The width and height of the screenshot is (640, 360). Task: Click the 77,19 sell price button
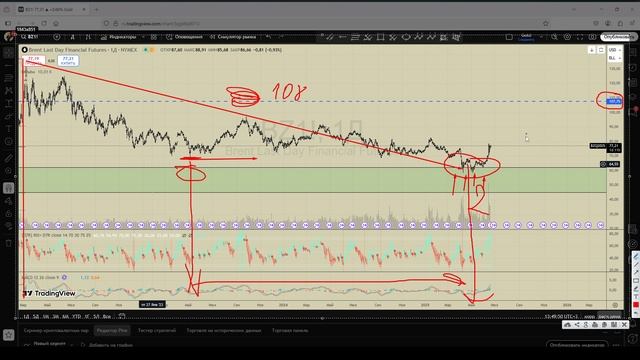pyautogui.click(x=34, y=60)
